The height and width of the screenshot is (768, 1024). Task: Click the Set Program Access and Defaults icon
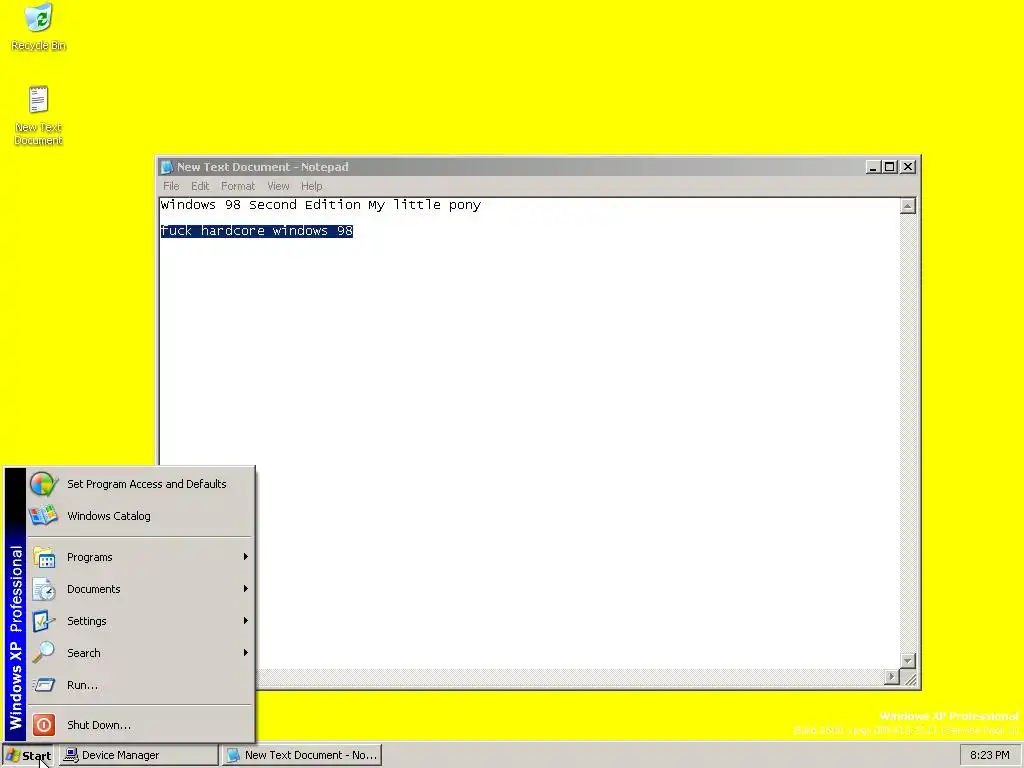pyautogui.click(x=44, y=484)
